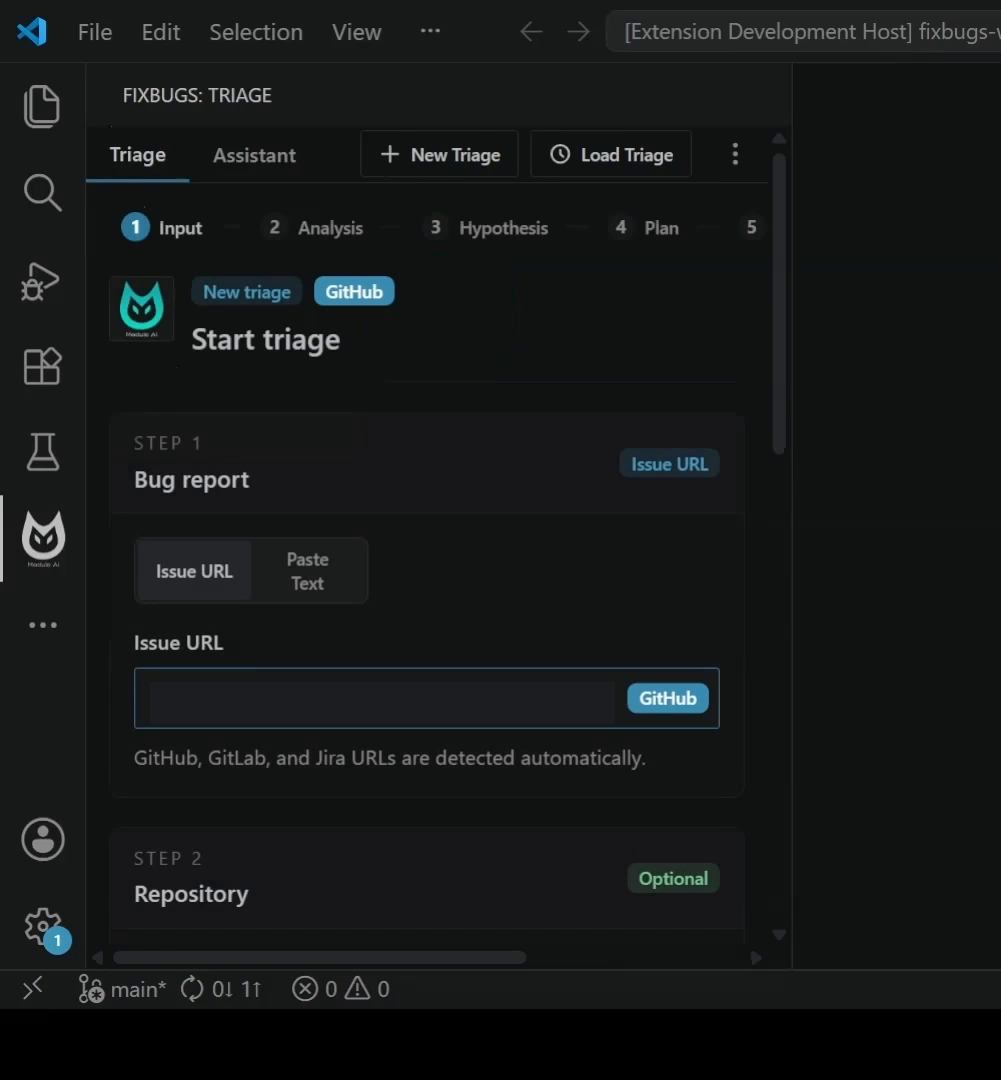
Task: Select step 3 Hypothesis
Action: point(486,227)
